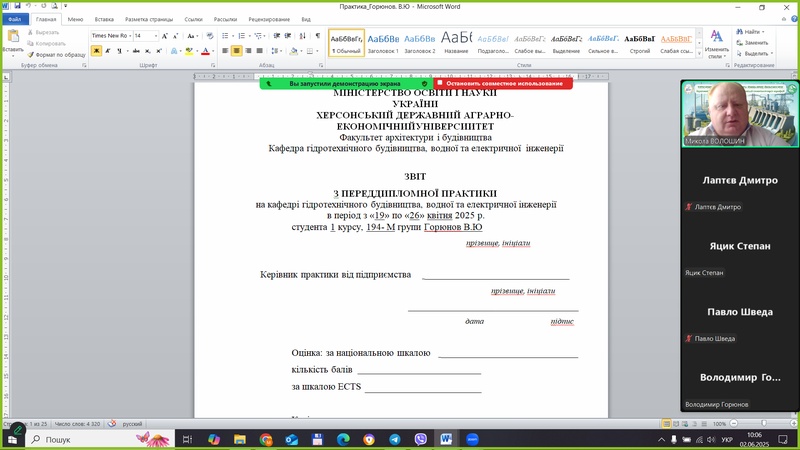
Task: Switch to the Вид tab
Action: (x=306, y=19)
